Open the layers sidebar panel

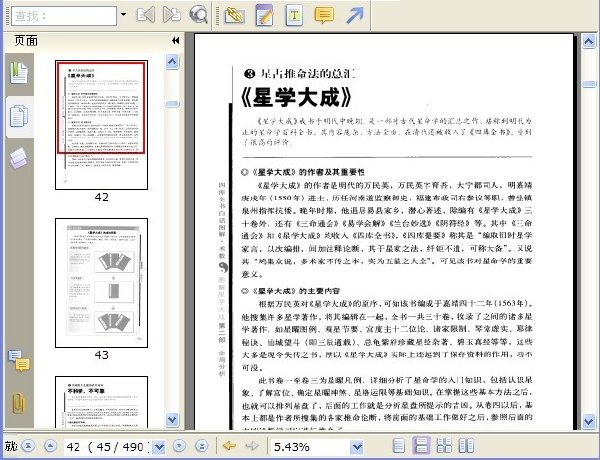click(x=18, y=158)
